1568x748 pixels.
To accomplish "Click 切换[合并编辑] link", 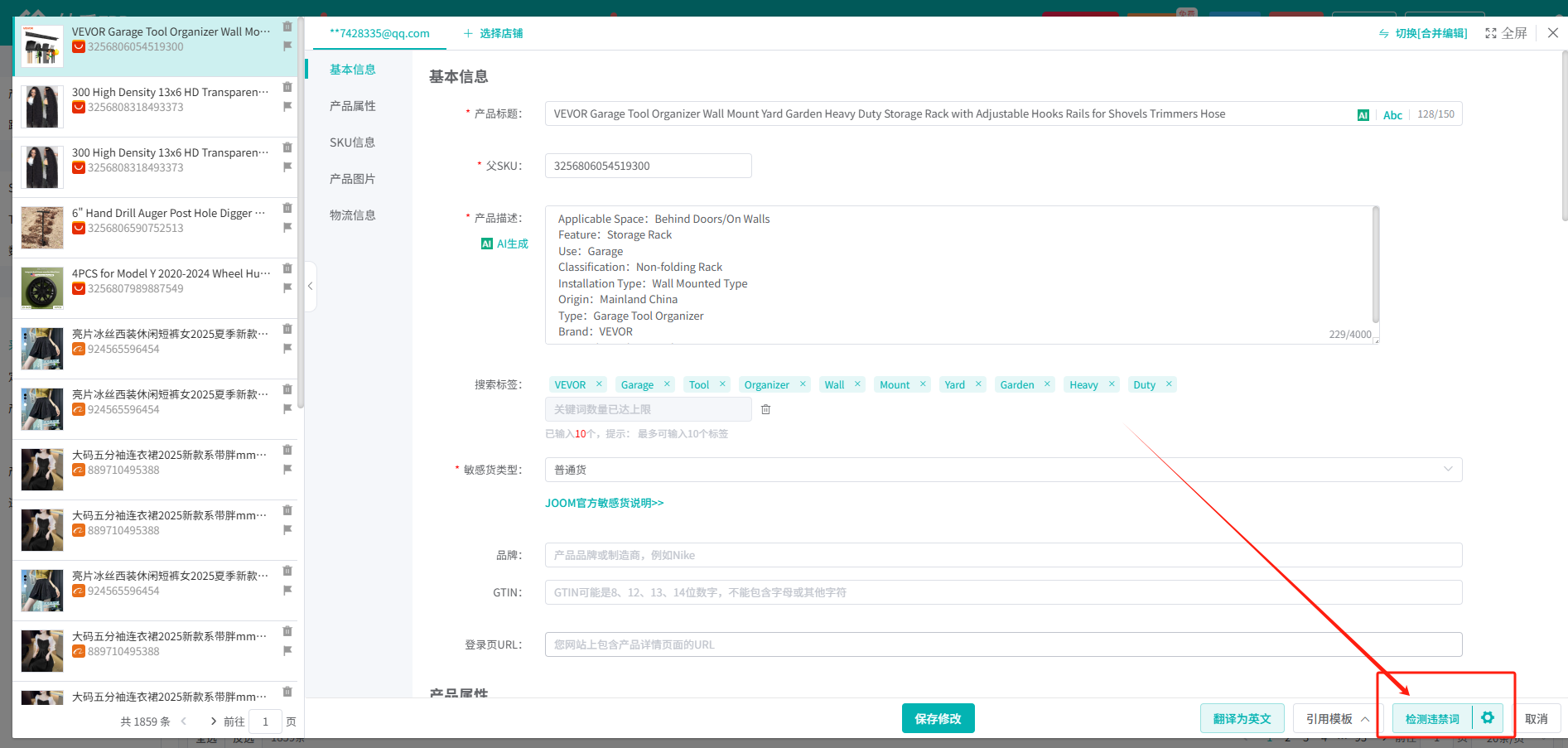I will pyautogui.click(x=1423, y=33).
